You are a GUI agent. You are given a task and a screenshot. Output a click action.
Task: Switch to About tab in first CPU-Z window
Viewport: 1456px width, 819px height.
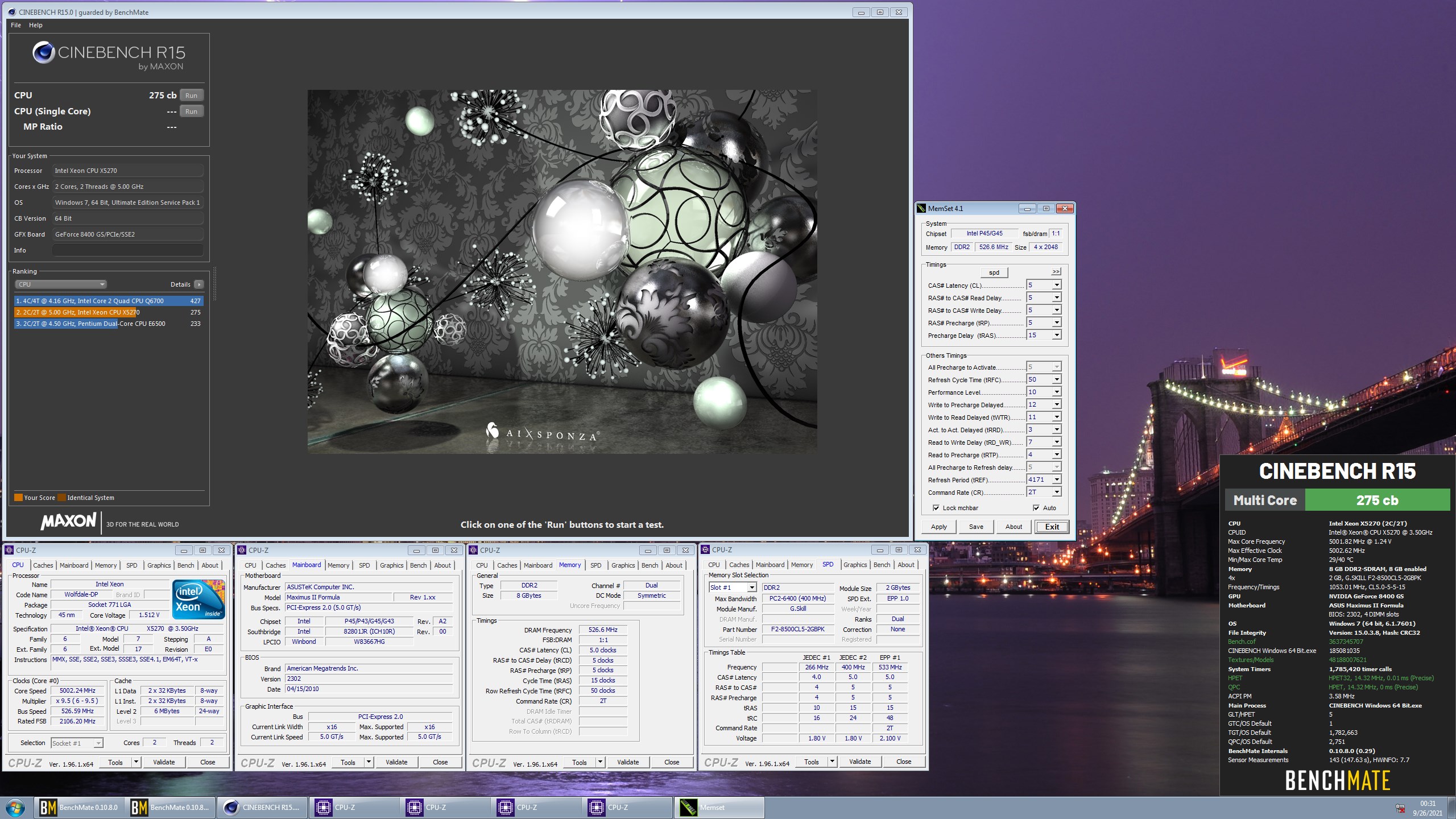tap(210, 565)
